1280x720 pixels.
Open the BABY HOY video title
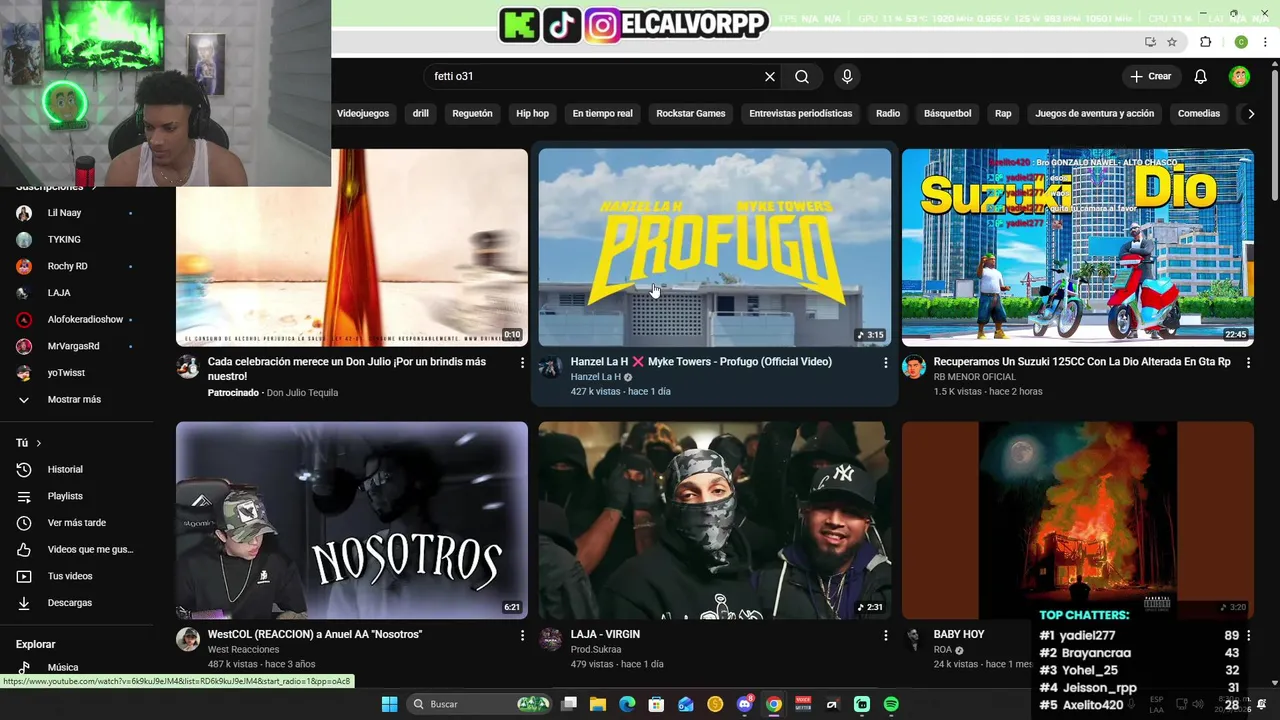[x=959, y=635]
